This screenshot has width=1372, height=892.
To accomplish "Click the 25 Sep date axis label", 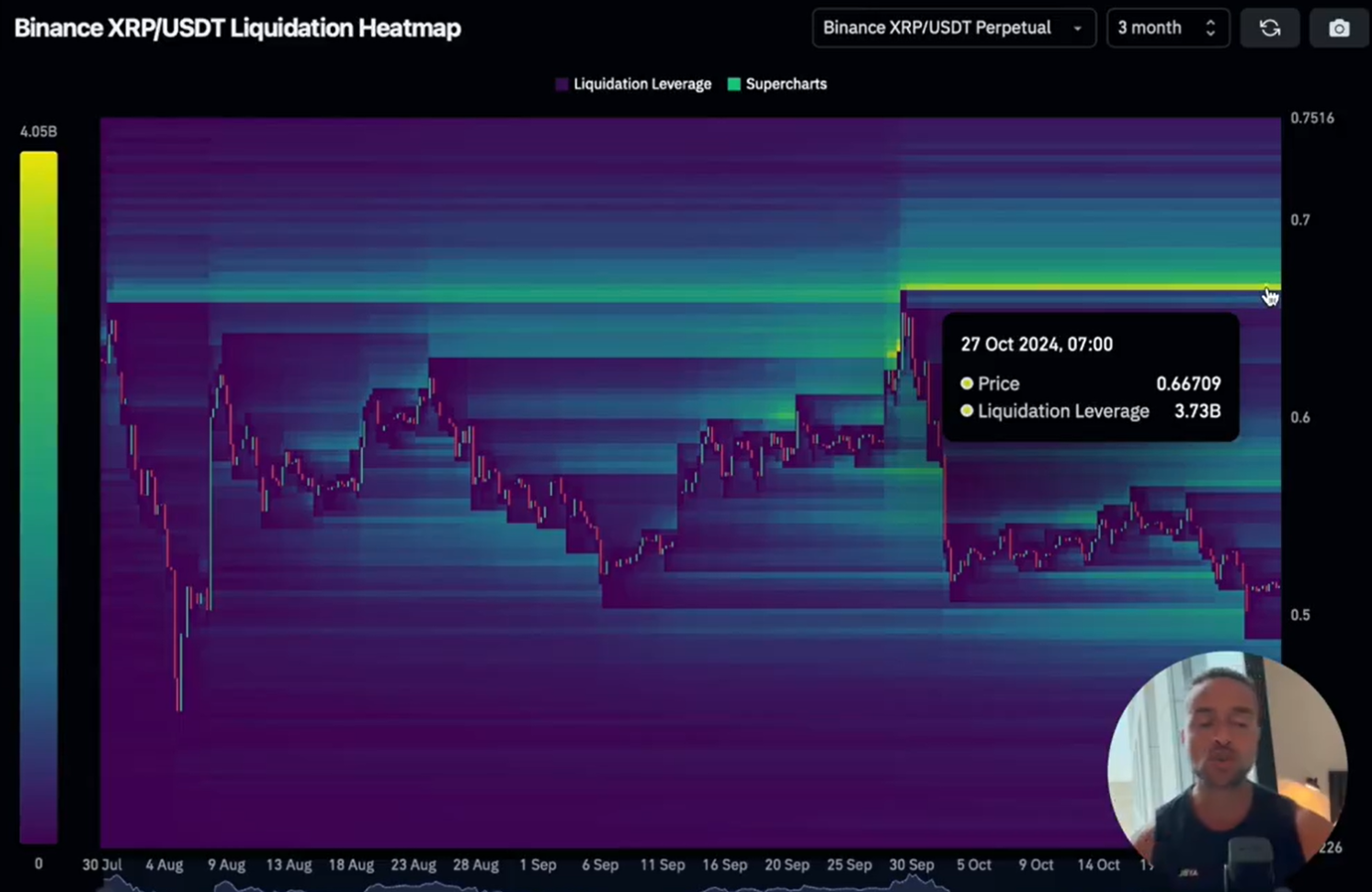I will point(849,864).
